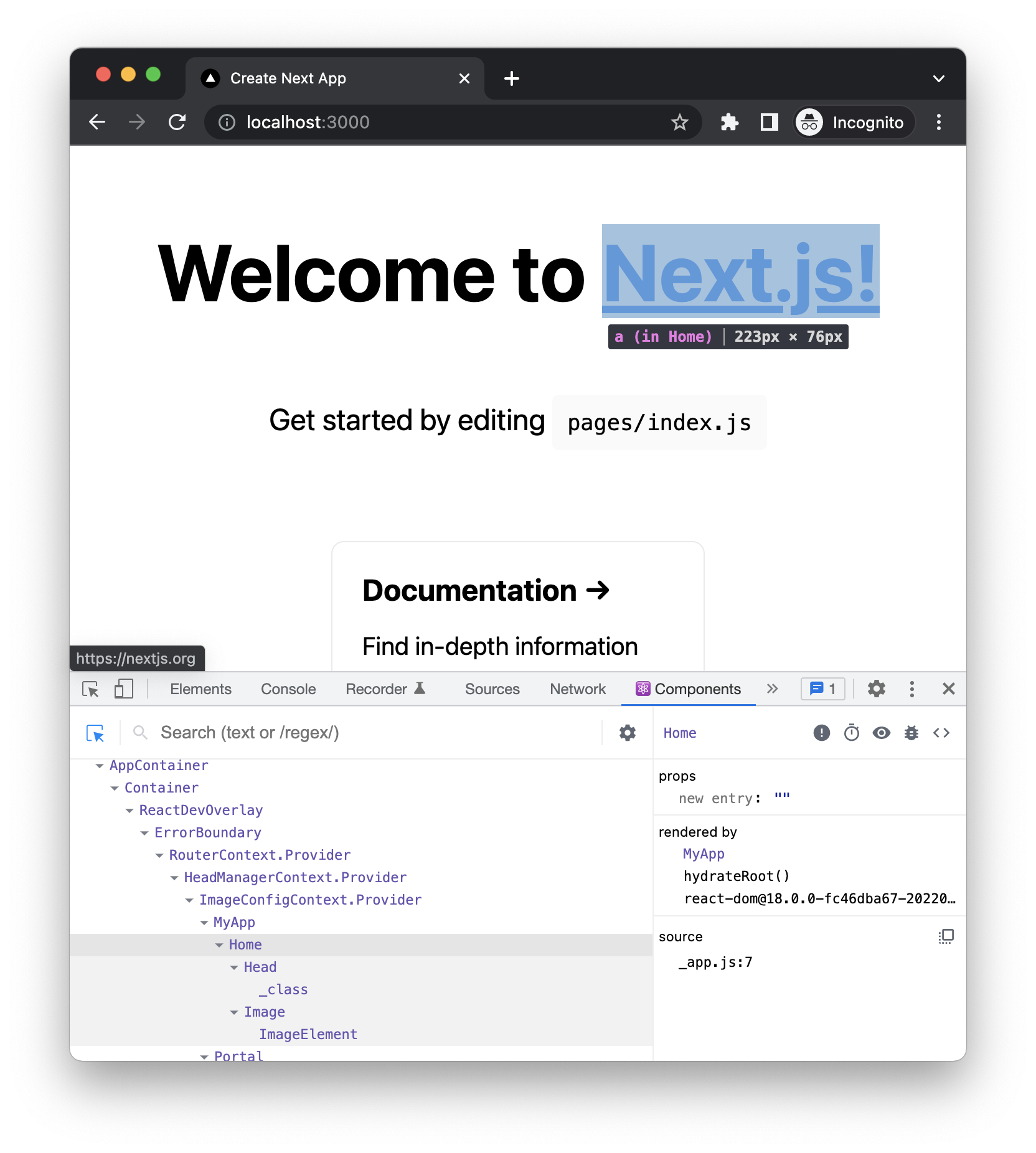This screenshot has height=1153, width=1036.
Task: Click hydrateRoot() in rendered by list
Action: point(737,877)
